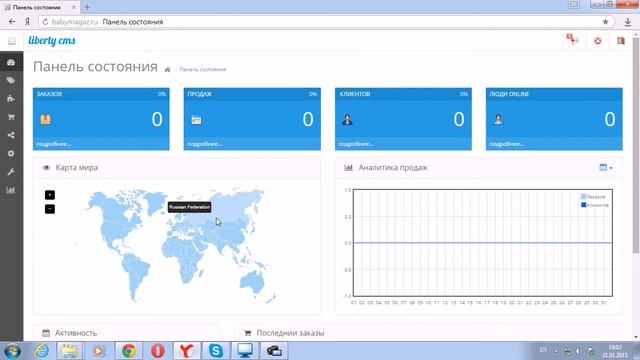
Task: Open the dashboard speedometer sidebar icon
Action: (11, 62)
